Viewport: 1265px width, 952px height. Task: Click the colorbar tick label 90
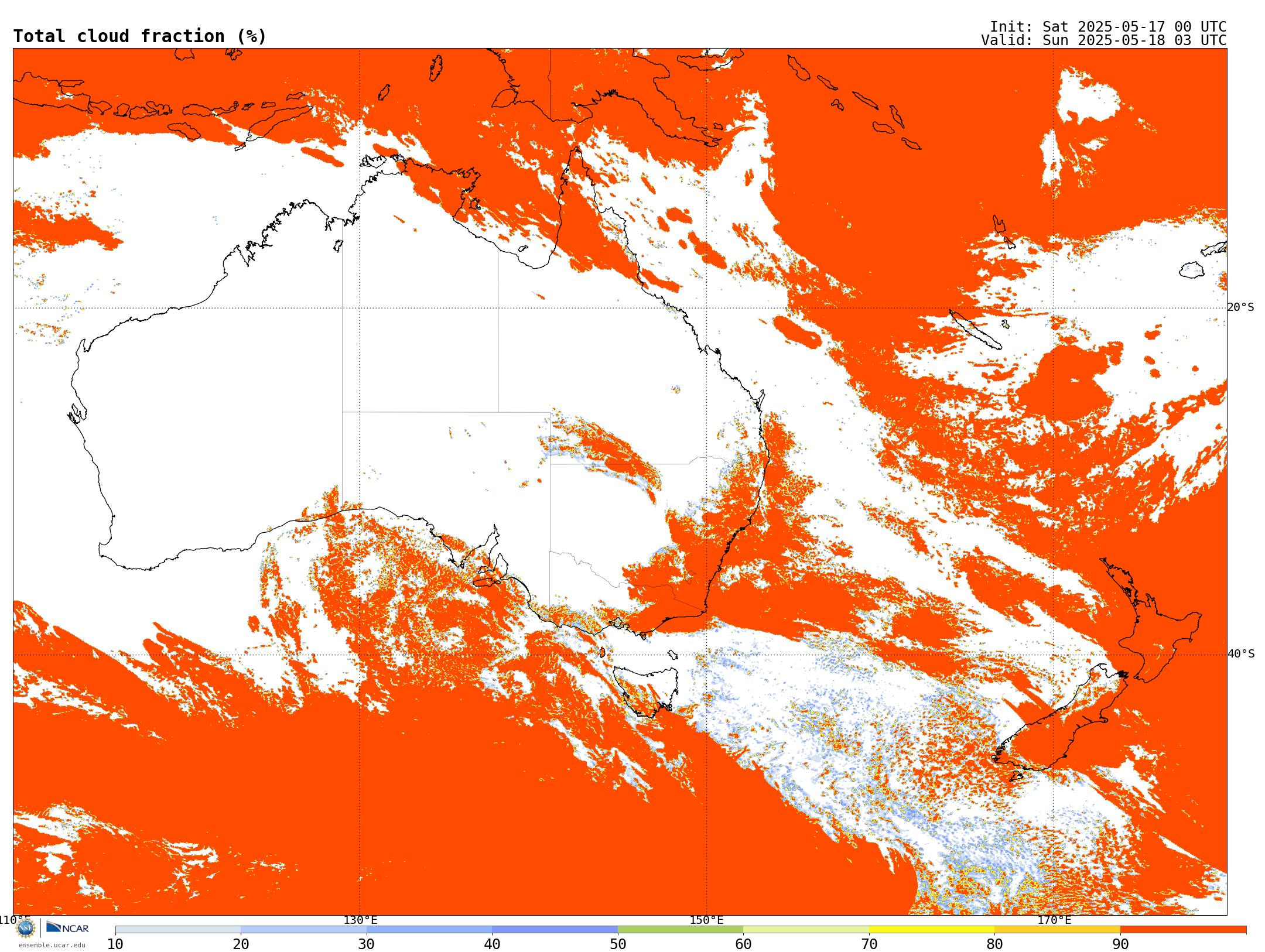pyautogui.click(x=1120, y=944)
